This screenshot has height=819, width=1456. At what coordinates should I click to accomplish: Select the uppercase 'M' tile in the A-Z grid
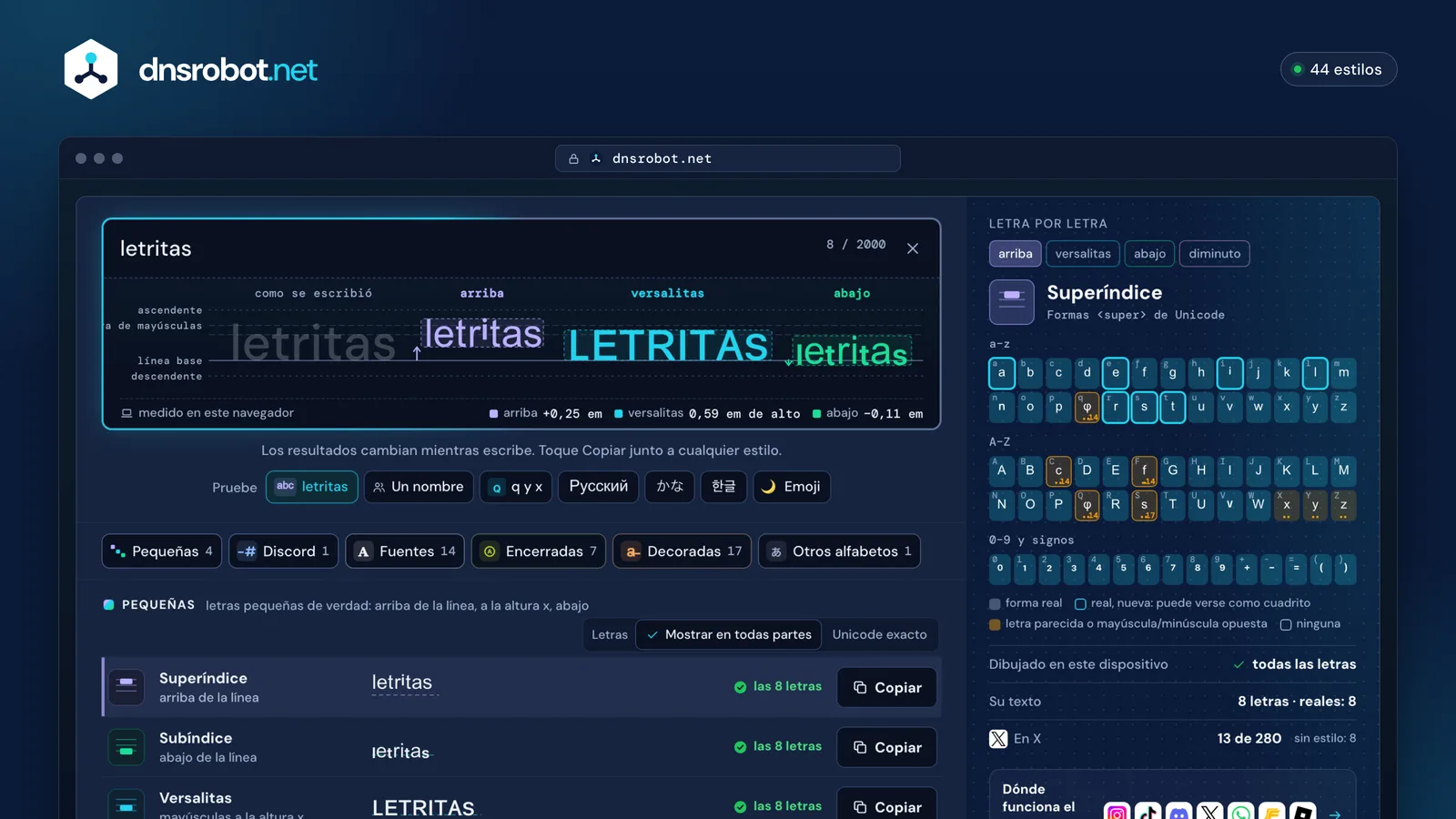pyautogui.click(x=1343, y=470)
